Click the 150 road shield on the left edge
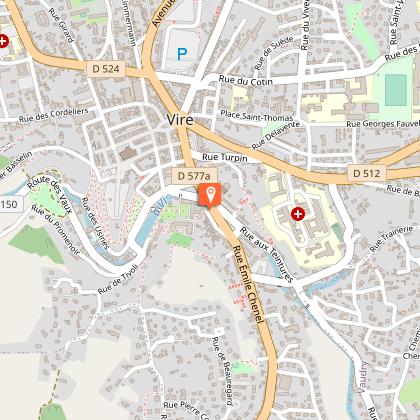The image size is (420, 420). 11,204
